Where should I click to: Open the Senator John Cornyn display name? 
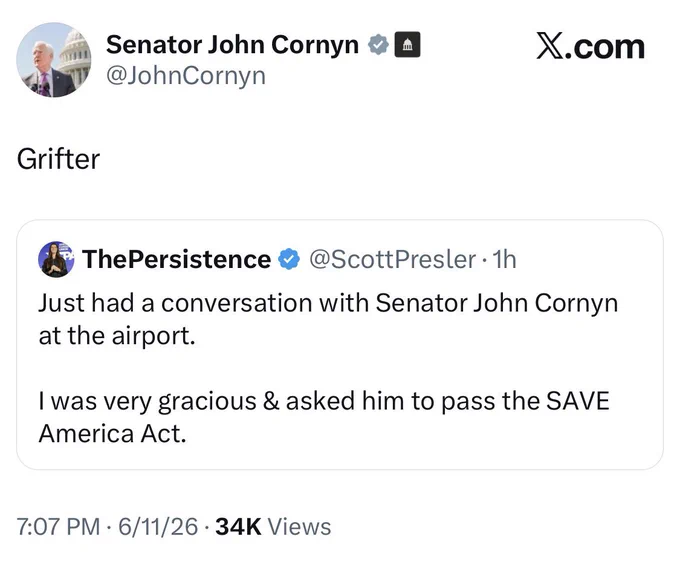(232, 45)
